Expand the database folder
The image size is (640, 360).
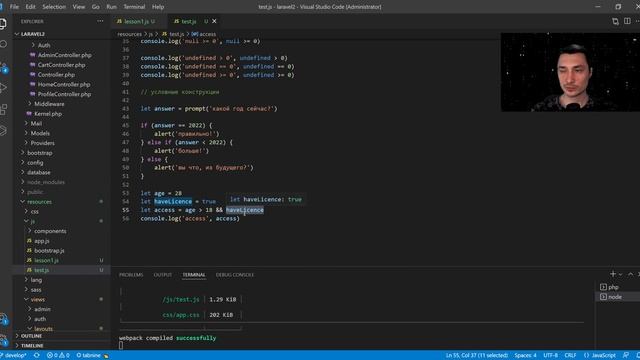click(x=39, y=173)
